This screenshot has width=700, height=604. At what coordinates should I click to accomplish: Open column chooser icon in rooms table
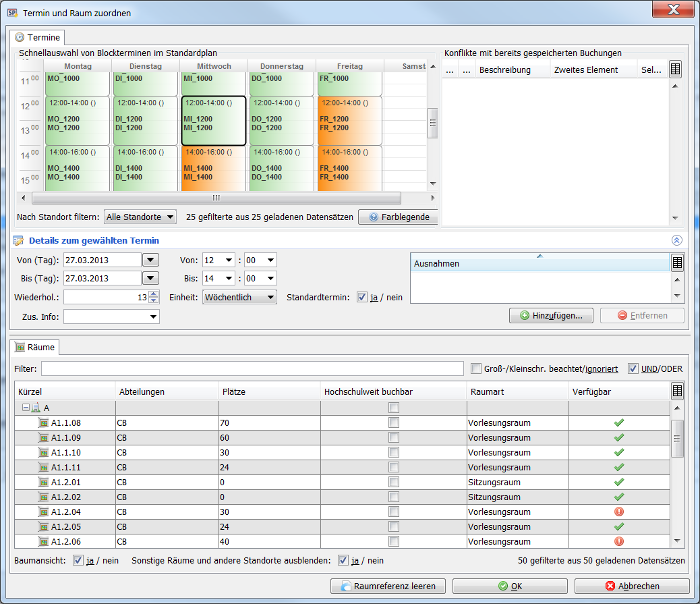pyautogui.click(x=677, y=391)
